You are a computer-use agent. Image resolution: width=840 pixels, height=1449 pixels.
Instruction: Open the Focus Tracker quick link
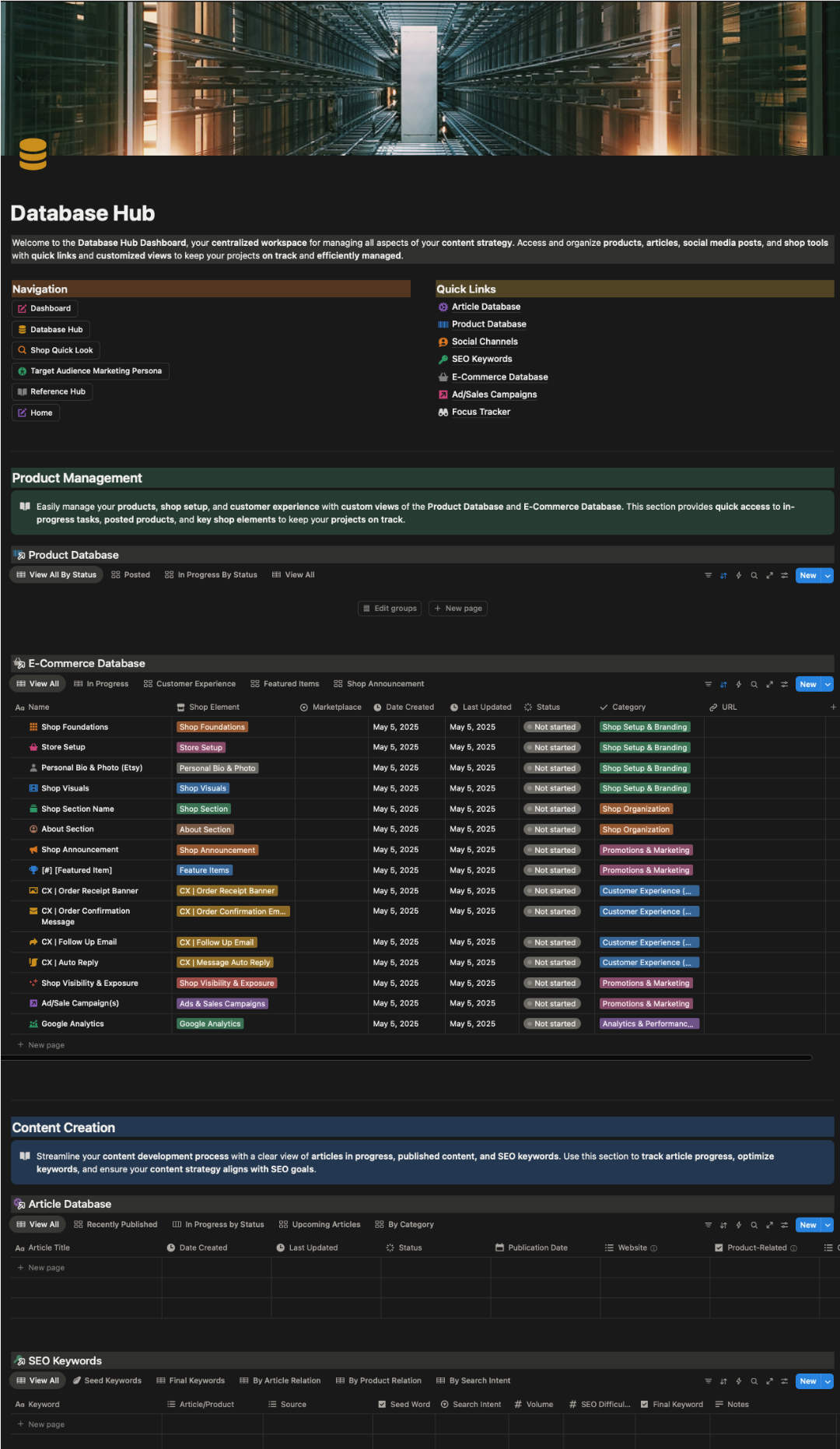pyautogui.click(x=481, y=412)
